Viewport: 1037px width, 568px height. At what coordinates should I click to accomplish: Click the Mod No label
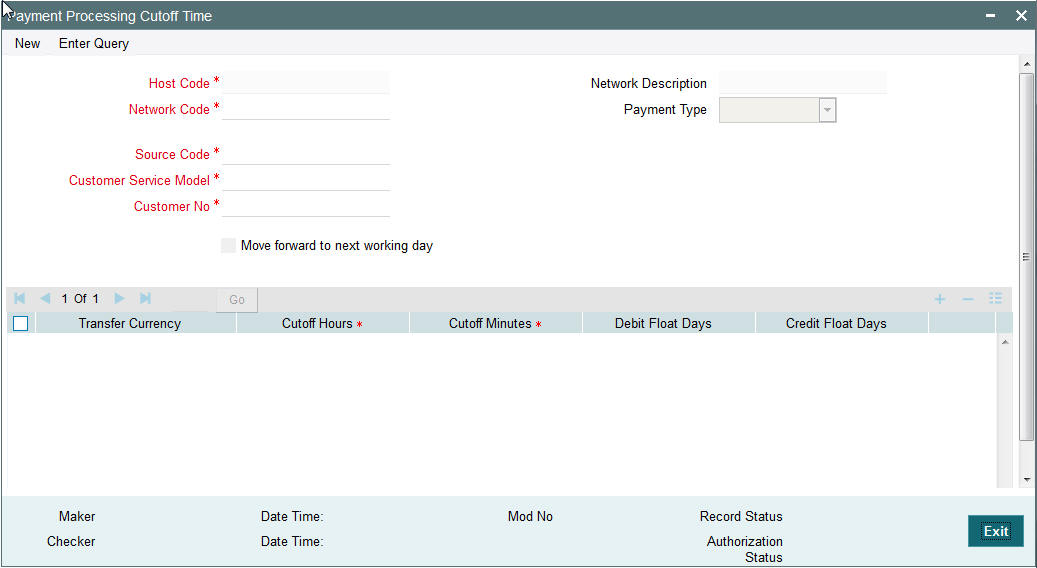click(530, 516)
